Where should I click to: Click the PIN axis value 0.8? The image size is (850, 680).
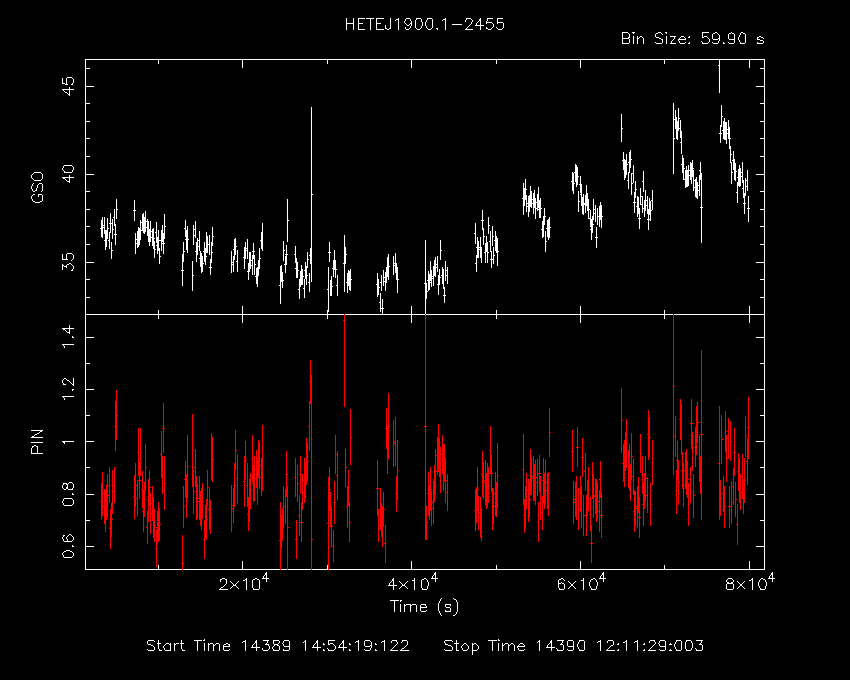pos(69,494)
